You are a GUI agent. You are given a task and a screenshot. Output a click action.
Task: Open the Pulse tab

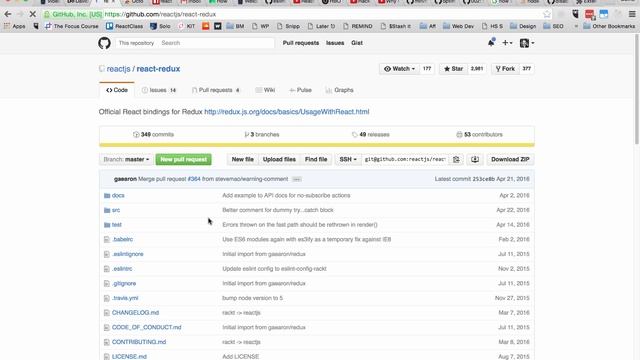tap(300, 90)
